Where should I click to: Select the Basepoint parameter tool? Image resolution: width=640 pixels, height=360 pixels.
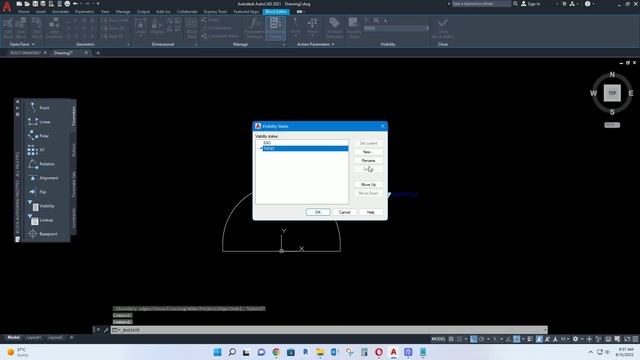(x=43, y=234)
